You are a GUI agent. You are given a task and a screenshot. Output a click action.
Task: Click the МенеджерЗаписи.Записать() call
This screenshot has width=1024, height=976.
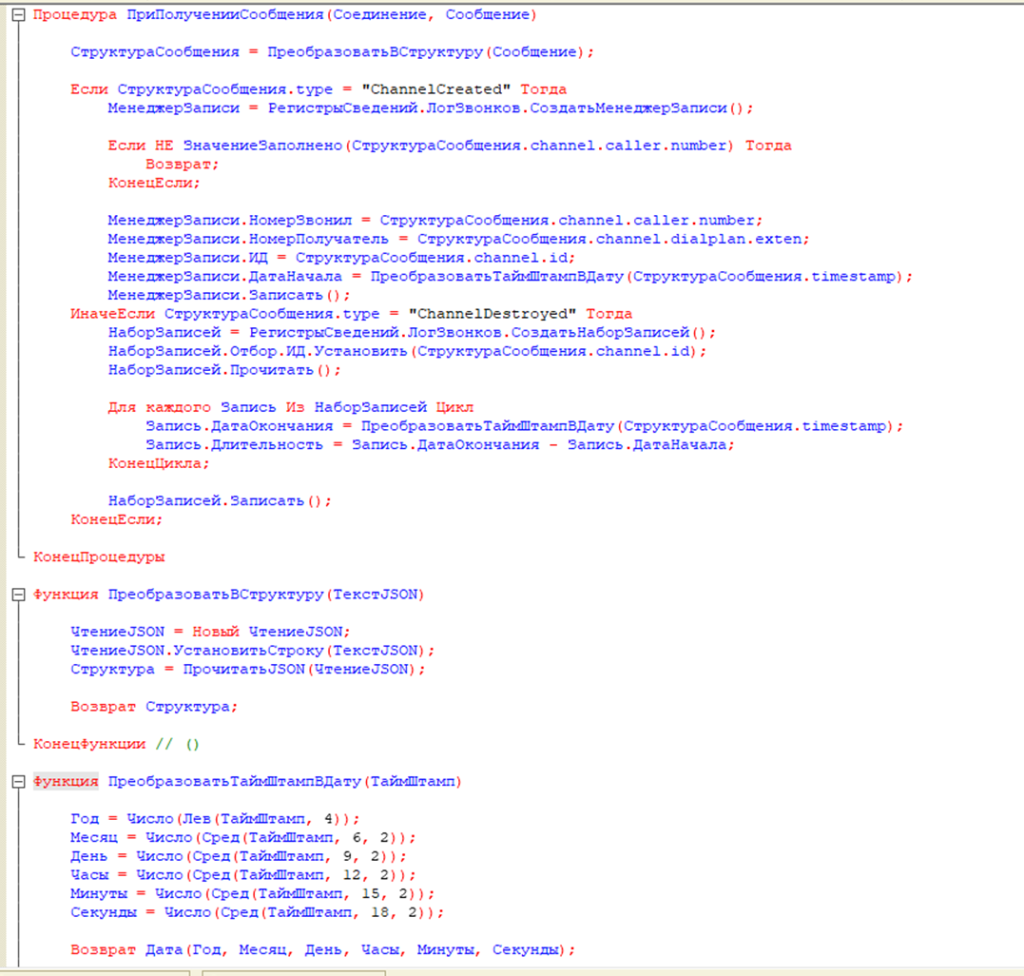[230, 295]
